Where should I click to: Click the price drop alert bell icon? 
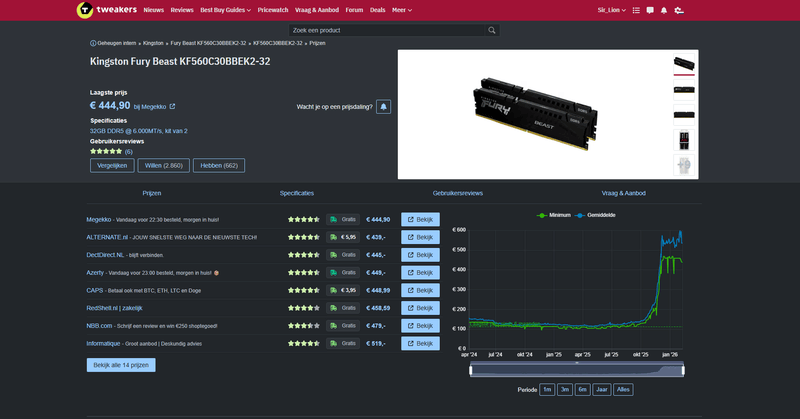(383, 106)
